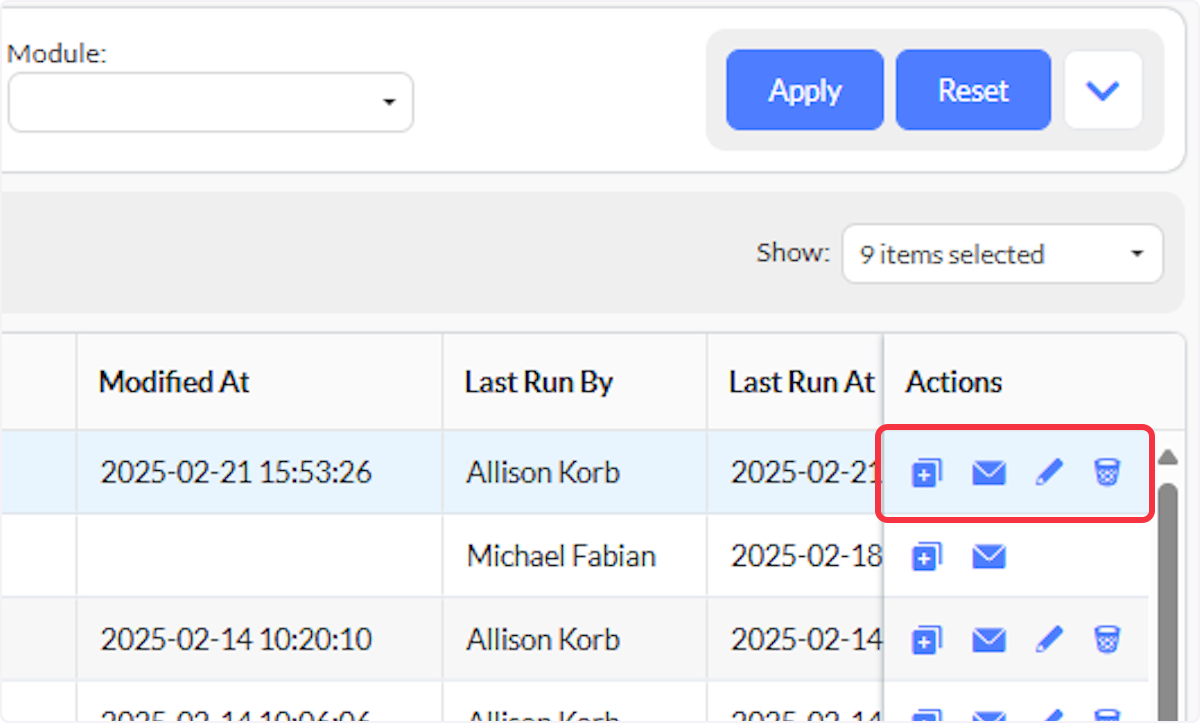Open the Module dropdown
1200x723 pixels.
211,102
